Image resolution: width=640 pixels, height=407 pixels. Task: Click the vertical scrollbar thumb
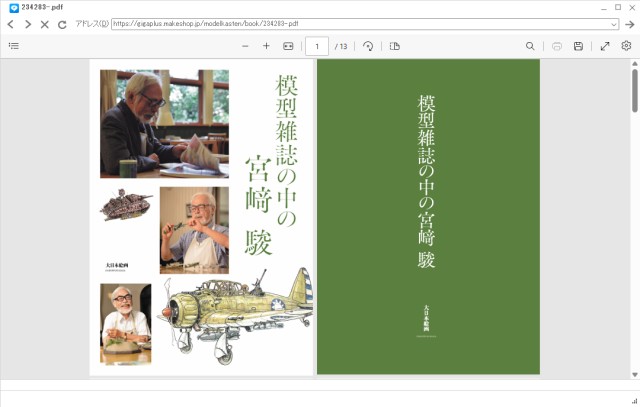(635, 90)
